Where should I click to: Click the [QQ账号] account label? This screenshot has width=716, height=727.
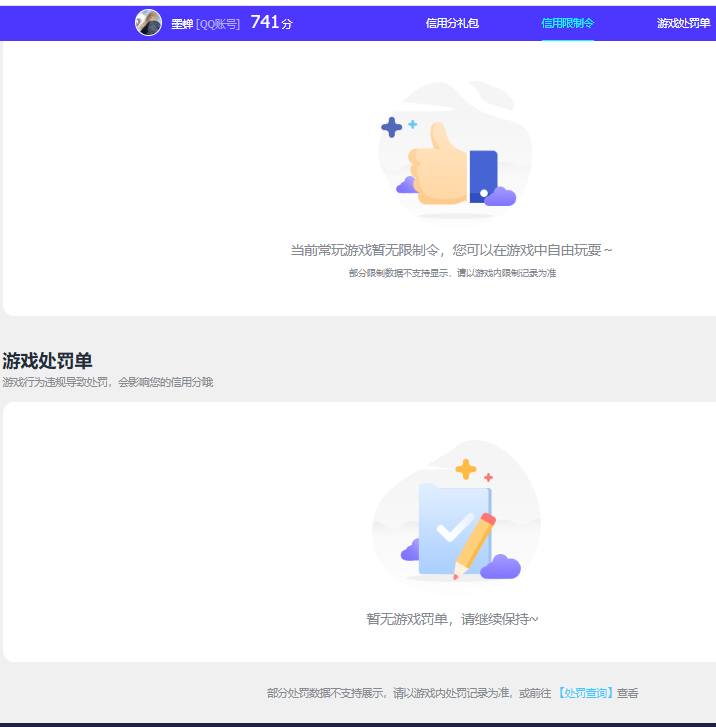tap(218, 24)
